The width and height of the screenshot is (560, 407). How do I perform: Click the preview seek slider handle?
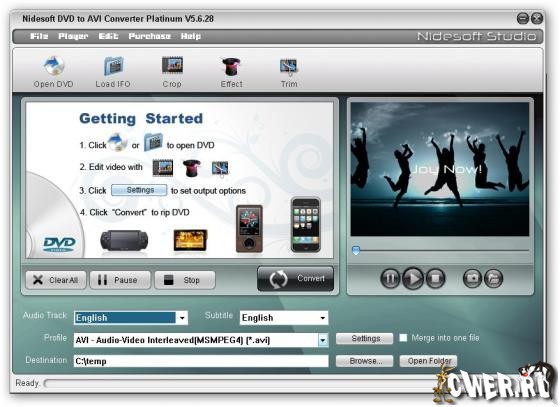(x=356, y=250)
